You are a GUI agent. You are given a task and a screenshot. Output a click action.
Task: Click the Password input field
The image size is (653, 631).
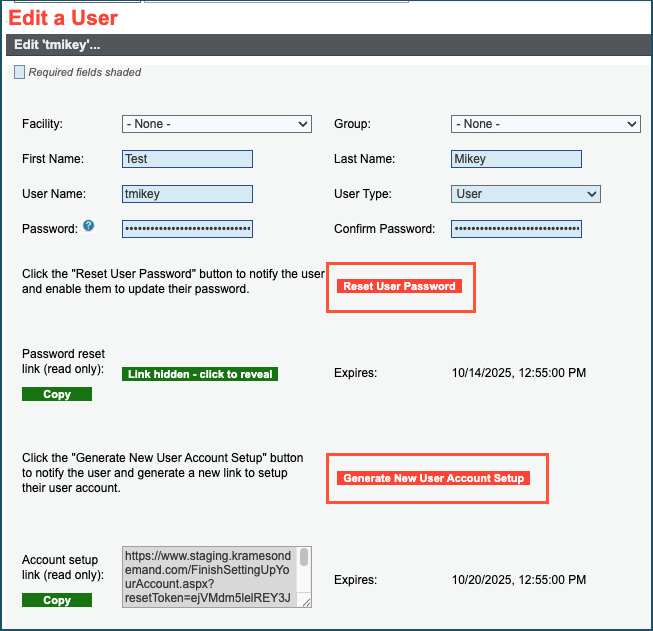[187, 229]
